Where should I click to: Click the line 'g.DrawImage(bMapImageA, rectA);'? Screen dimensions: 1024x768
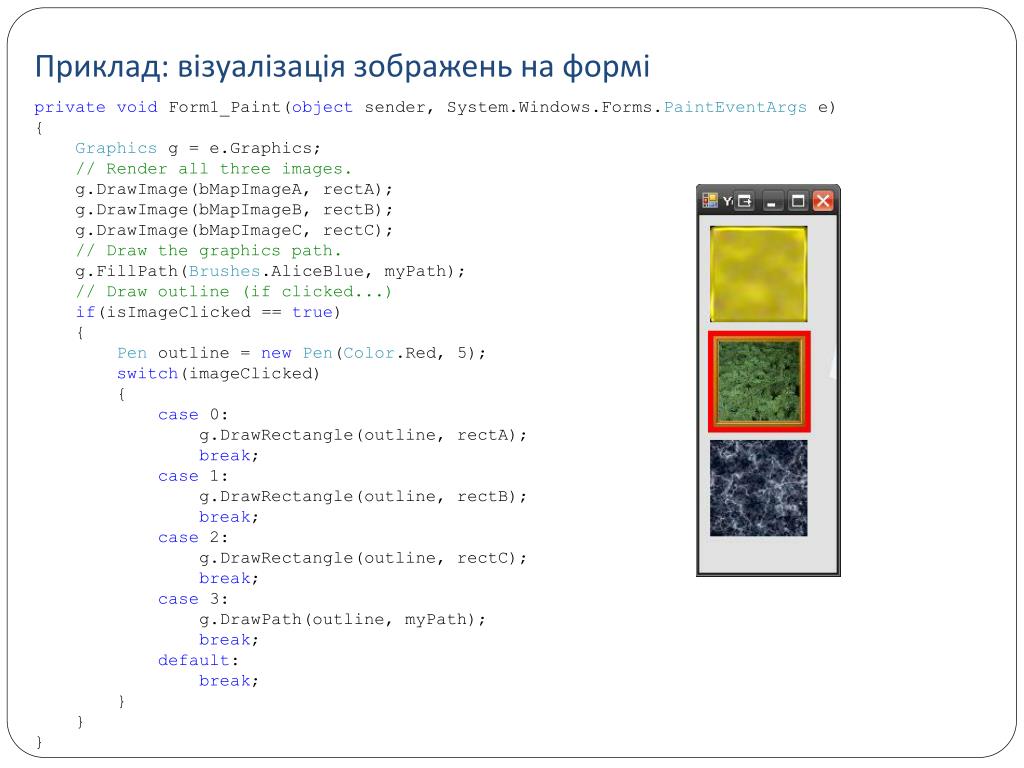point(234,189)
